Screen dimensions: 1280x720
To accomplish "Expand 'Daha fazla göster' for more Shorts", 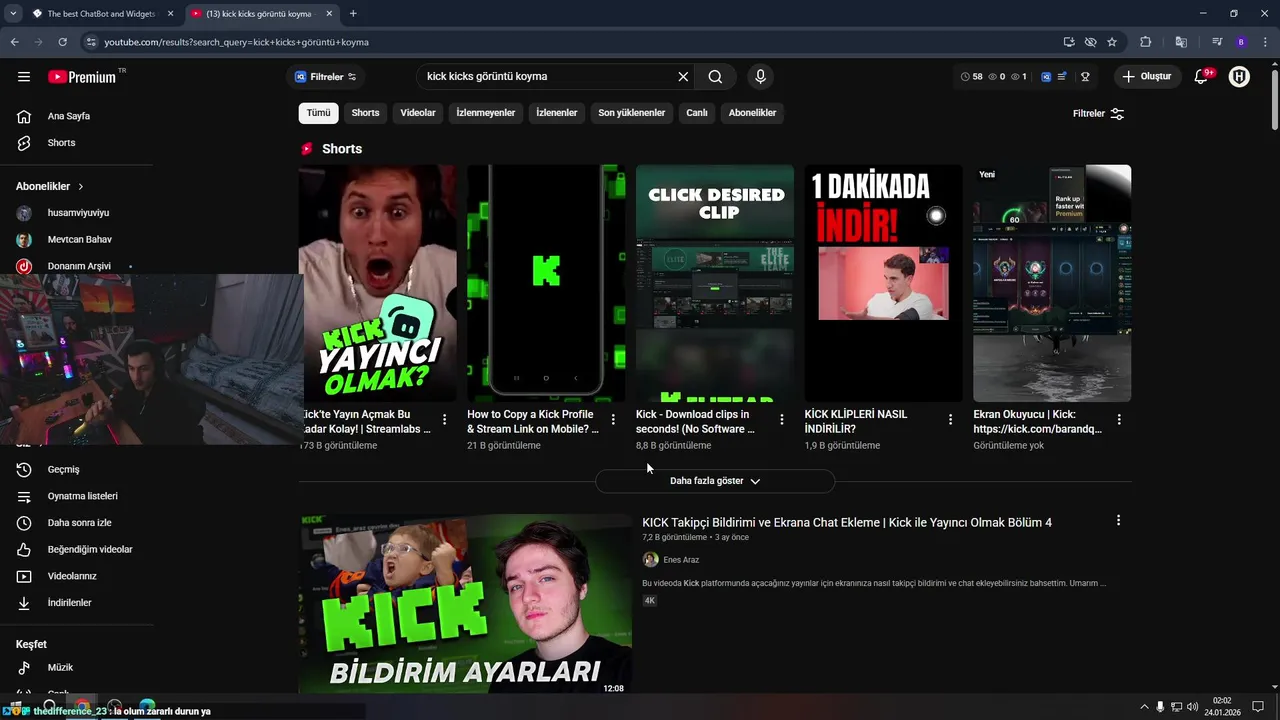I will (715, 481).
